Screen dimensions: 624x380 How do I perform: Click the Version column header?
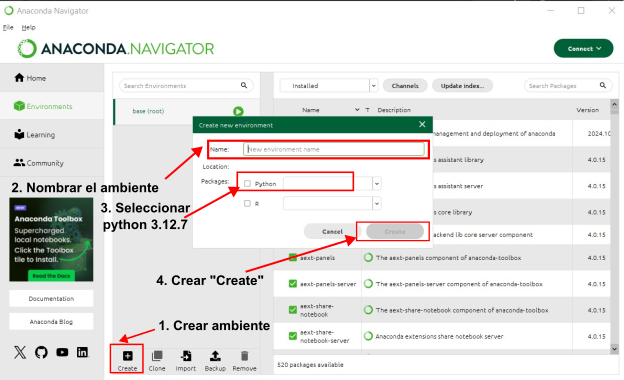tap(587, 110)
